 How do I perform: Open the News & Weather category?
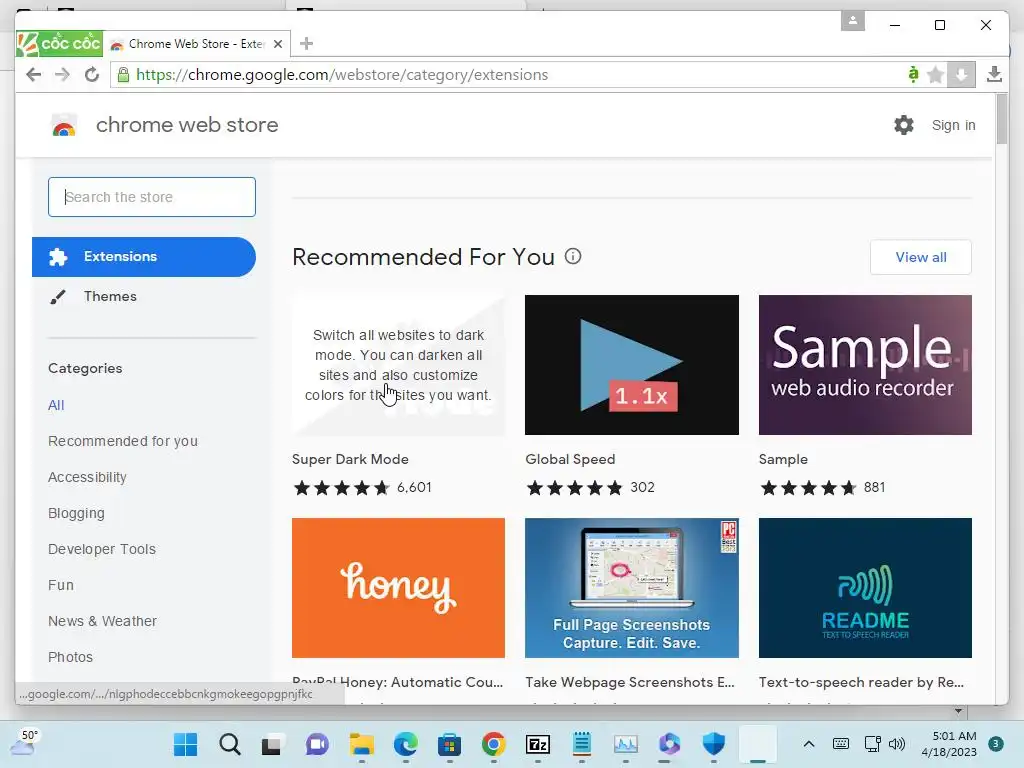103,621
